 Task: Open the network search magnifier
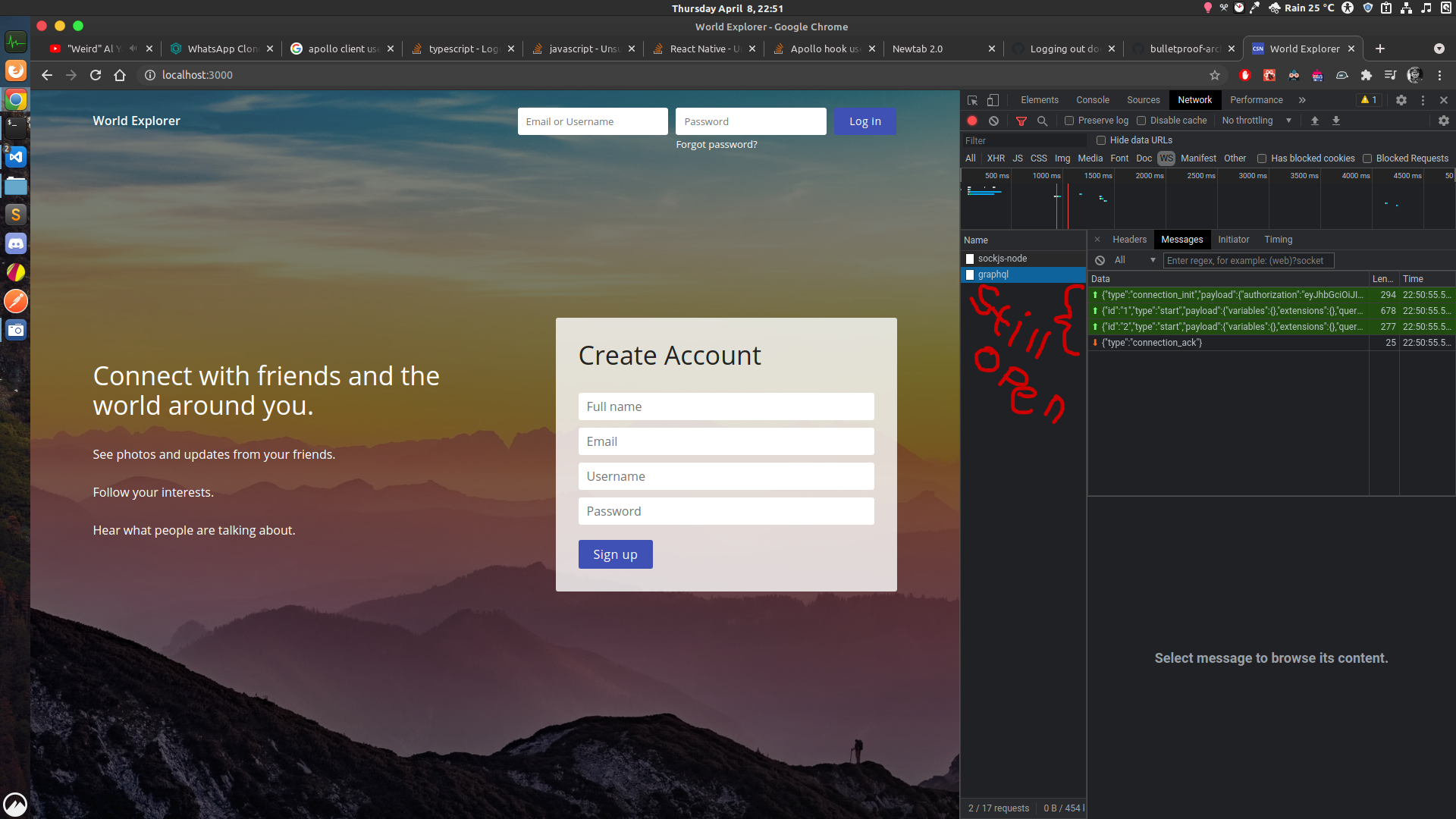pos(1043,121)
